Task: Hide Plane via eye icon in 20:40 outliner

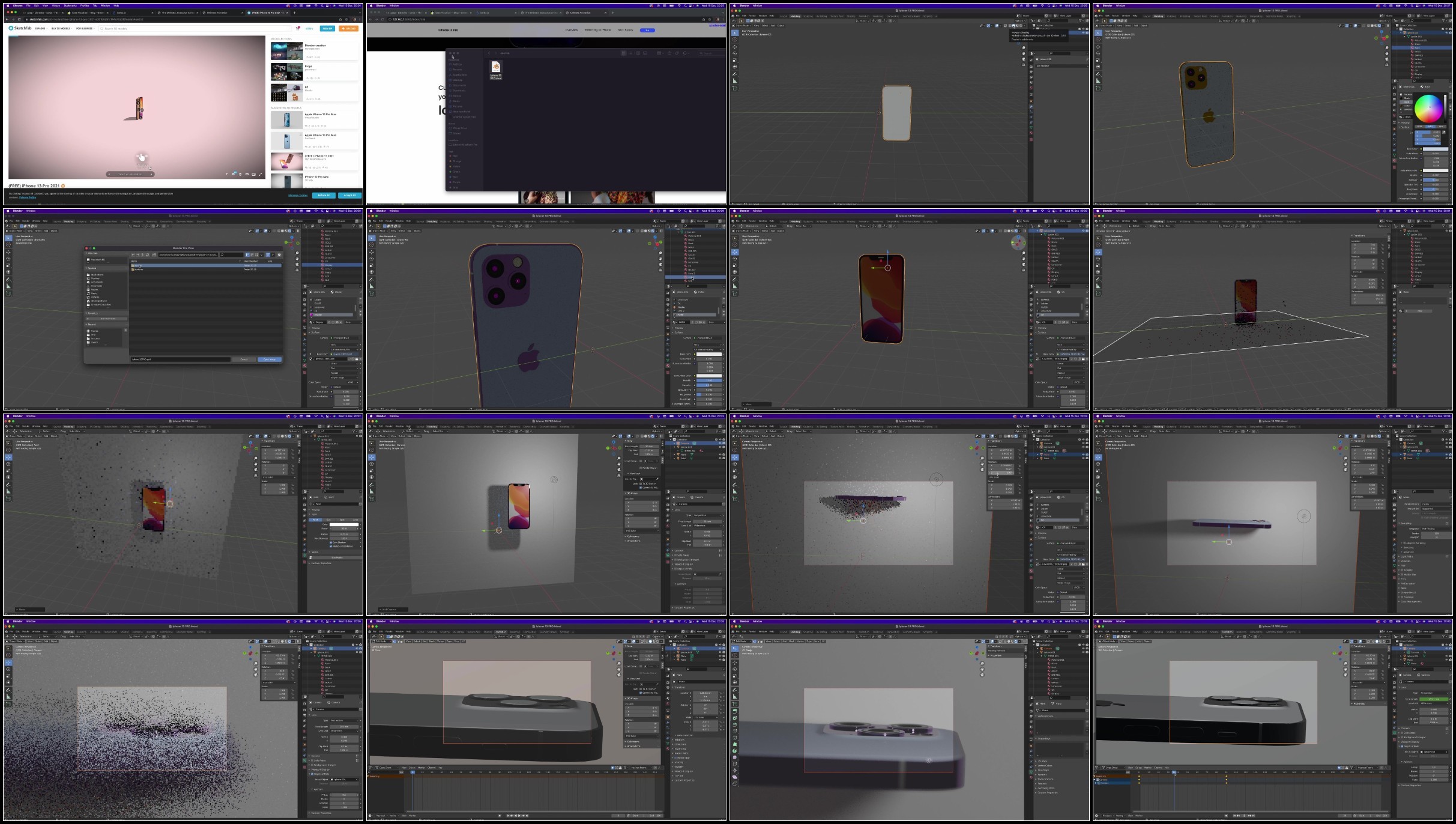Action: tap(1446, 660)
